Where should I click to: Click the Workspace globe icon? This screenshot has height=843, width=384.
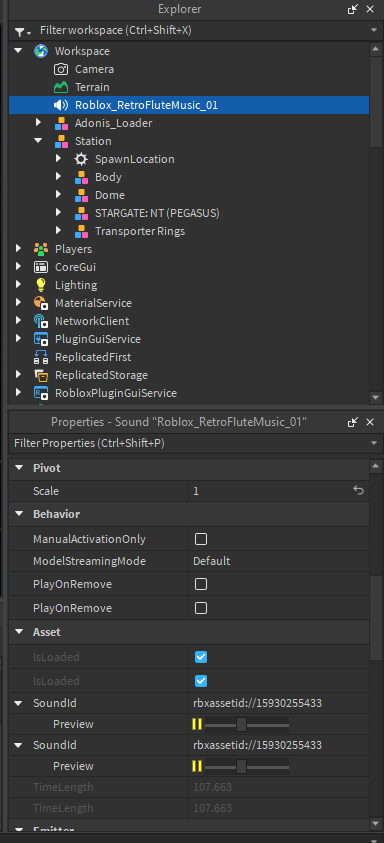point(41,51)
